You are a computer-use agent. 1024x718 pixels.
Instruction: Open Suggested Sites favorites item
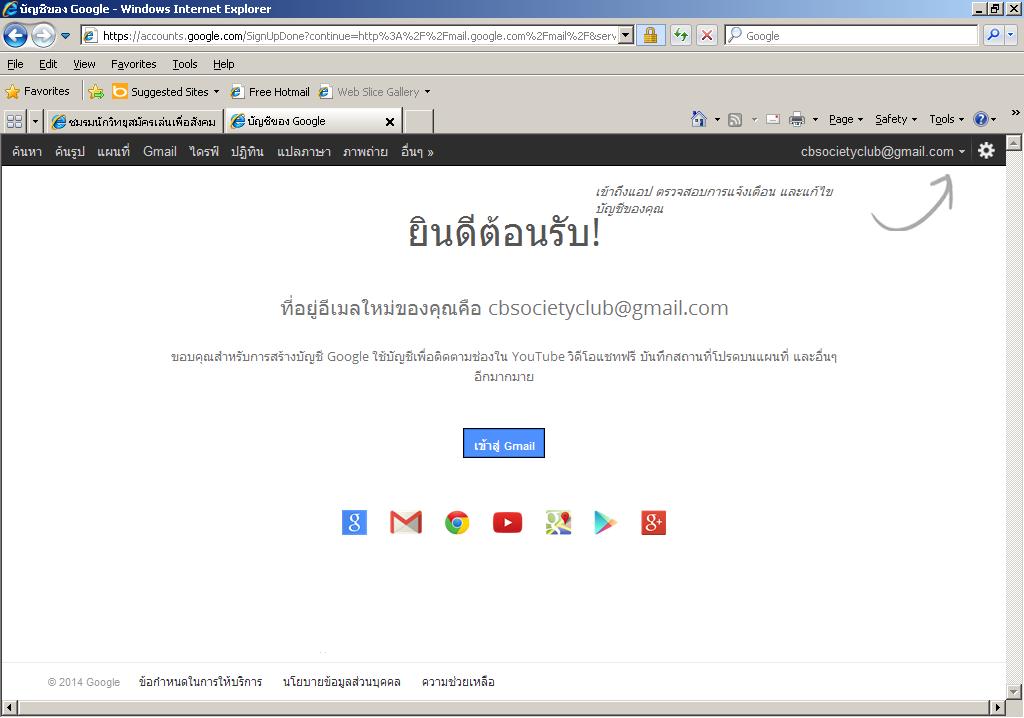coord(166,91)
